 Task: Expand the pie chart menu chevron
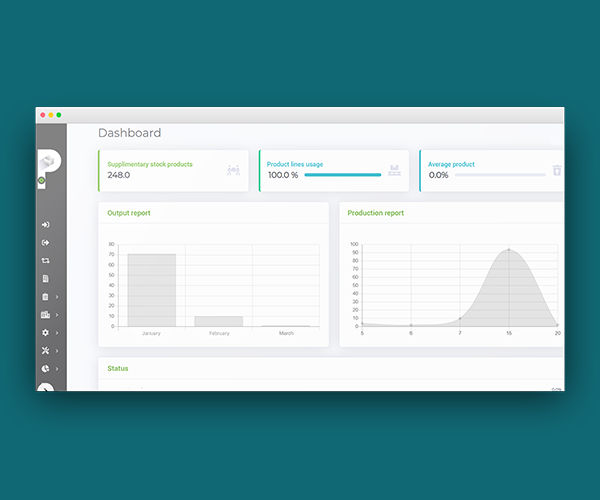(57, 369)
